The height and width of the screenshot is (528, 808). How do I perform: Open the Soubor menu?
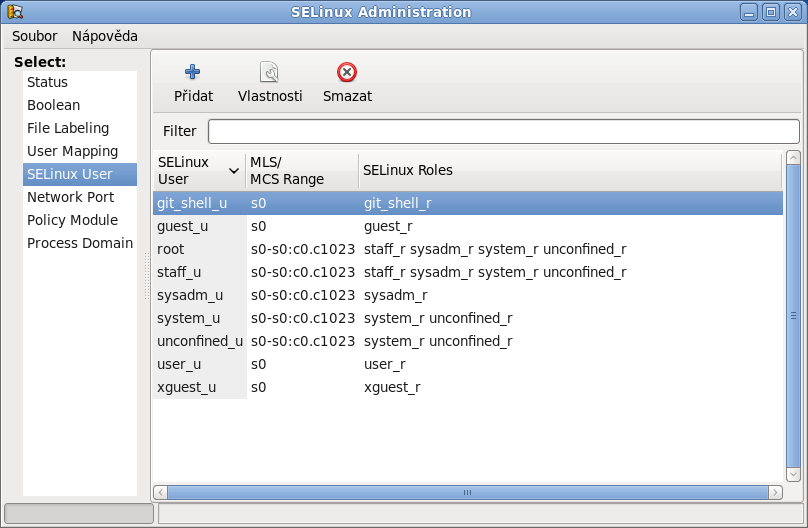point(35,36)
